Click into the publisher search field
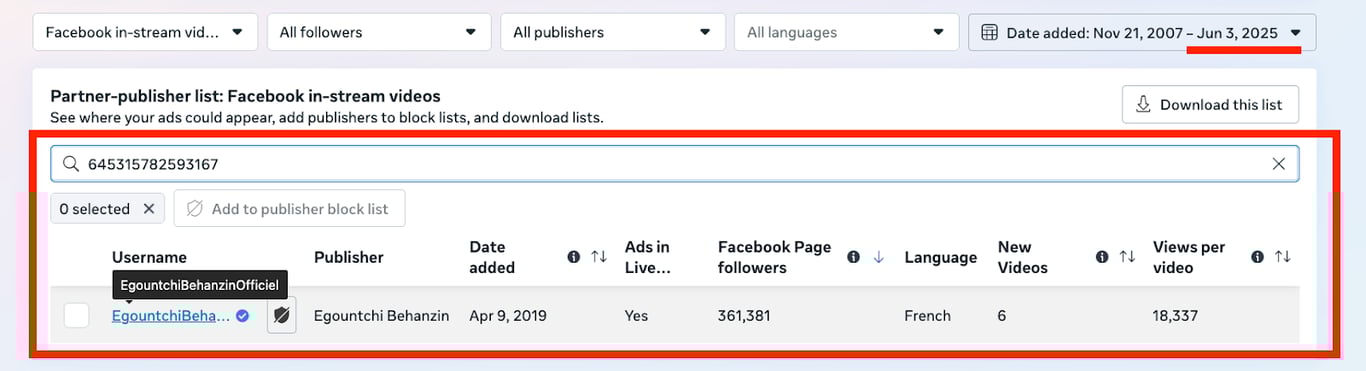 pyautogui.click(x=675, y=164)
